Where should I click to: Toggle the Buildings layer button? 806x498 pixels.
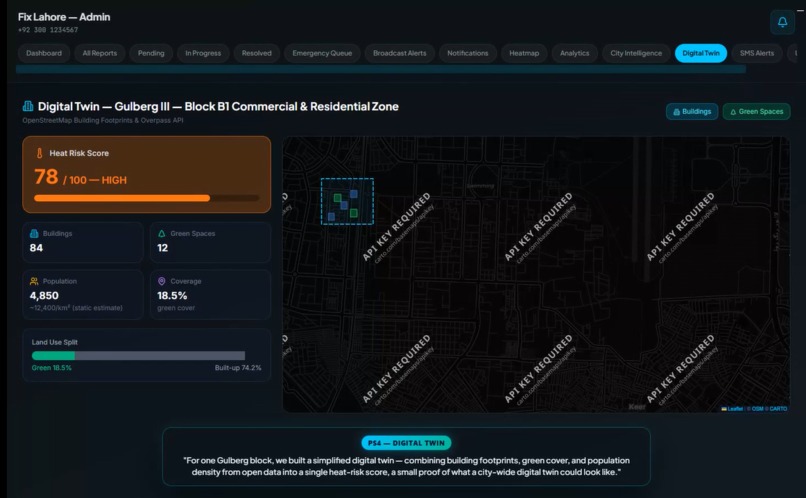[x=692, y=112]
